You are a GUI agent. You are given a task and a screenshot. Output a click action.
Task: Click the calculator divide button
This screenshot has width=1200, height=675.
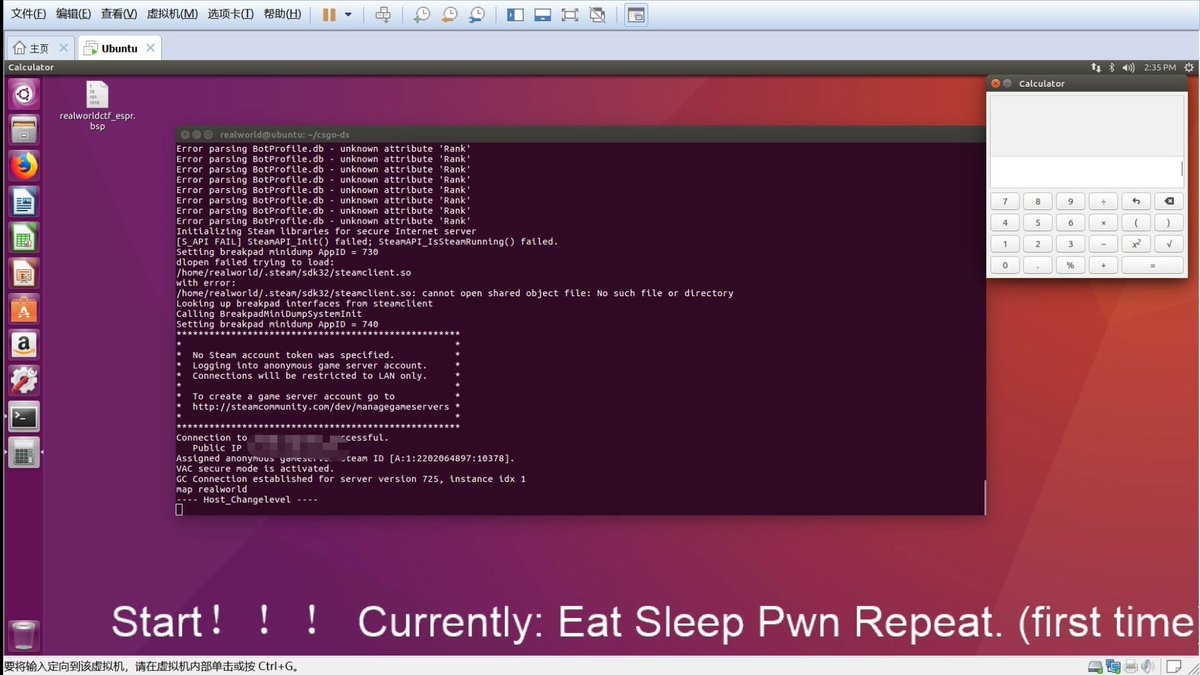pos(1103,201)
